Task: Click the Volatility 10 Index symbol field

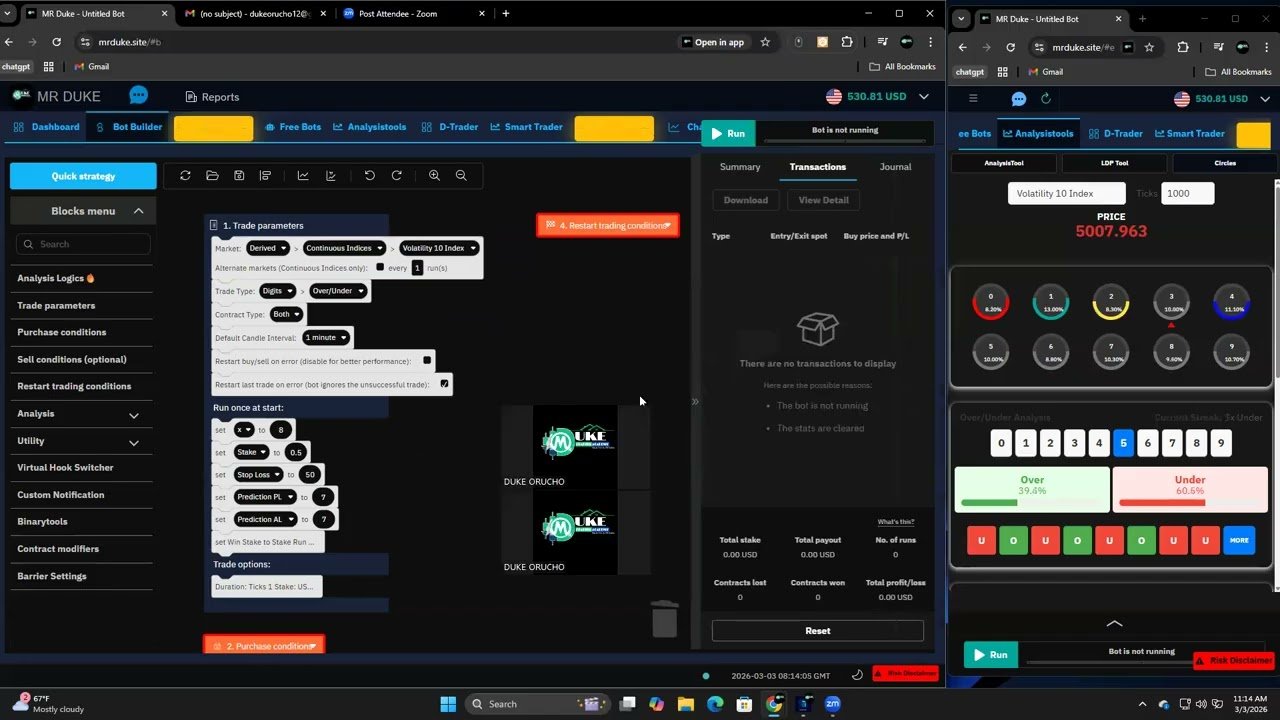Action: point(1066,193)
